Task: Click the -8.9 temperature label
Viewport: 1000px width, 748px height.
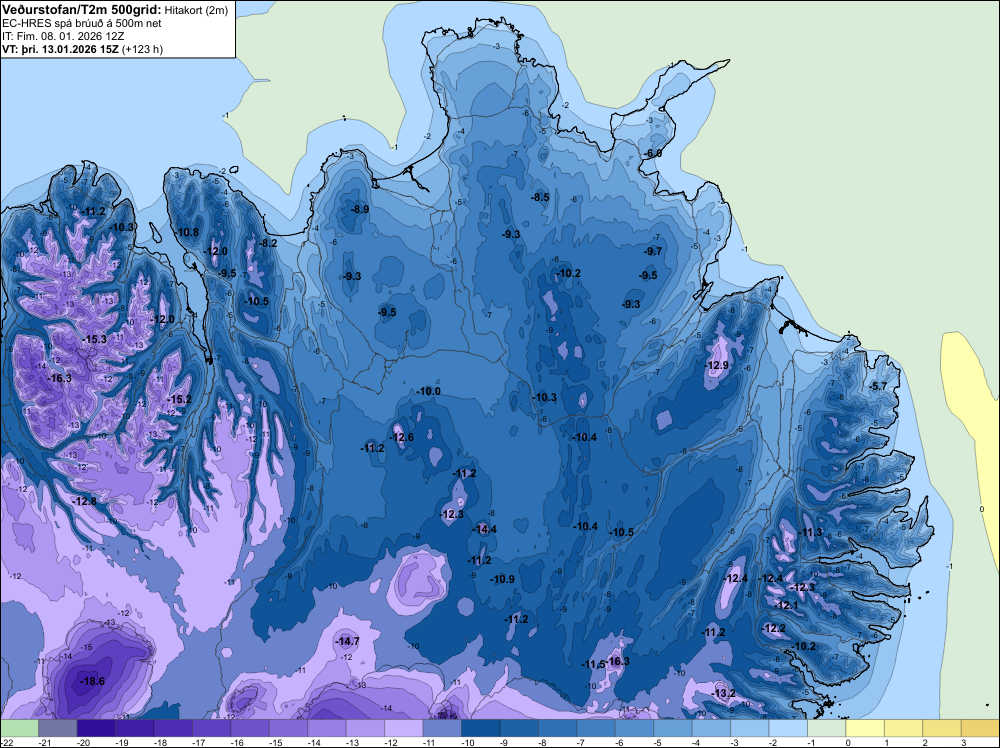Action: pos(360,209)
